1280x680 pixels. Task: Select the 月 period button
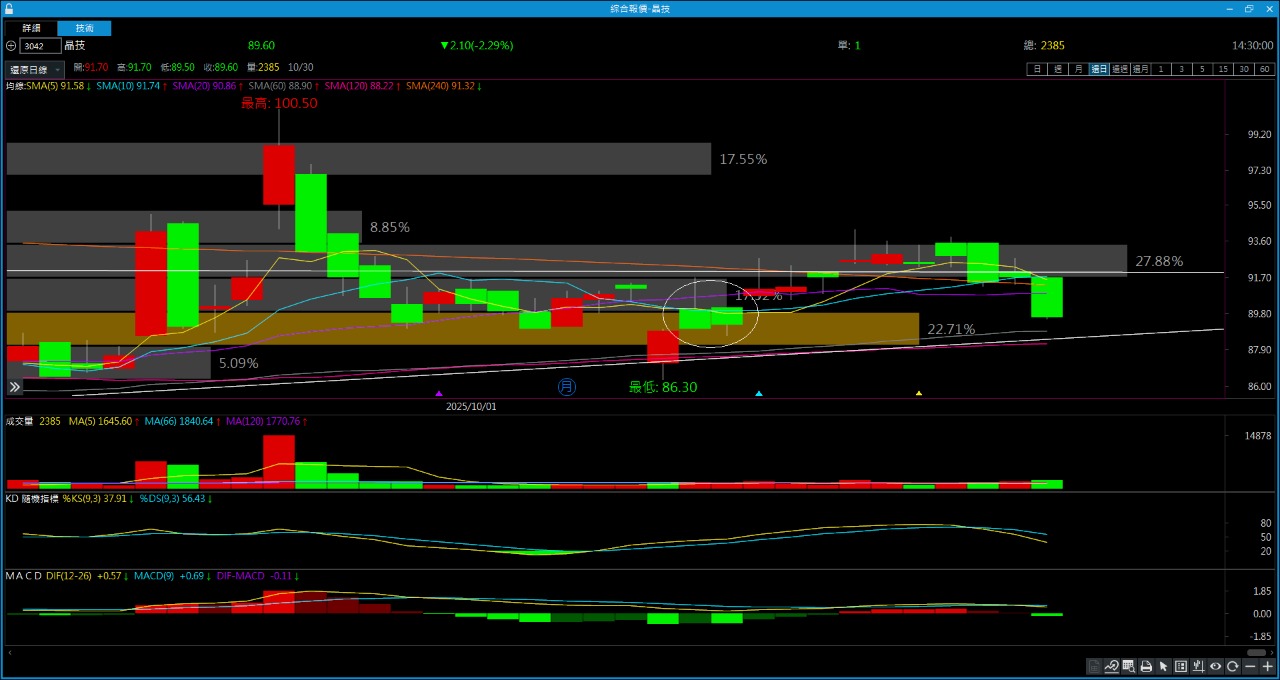pos(1078,69)
